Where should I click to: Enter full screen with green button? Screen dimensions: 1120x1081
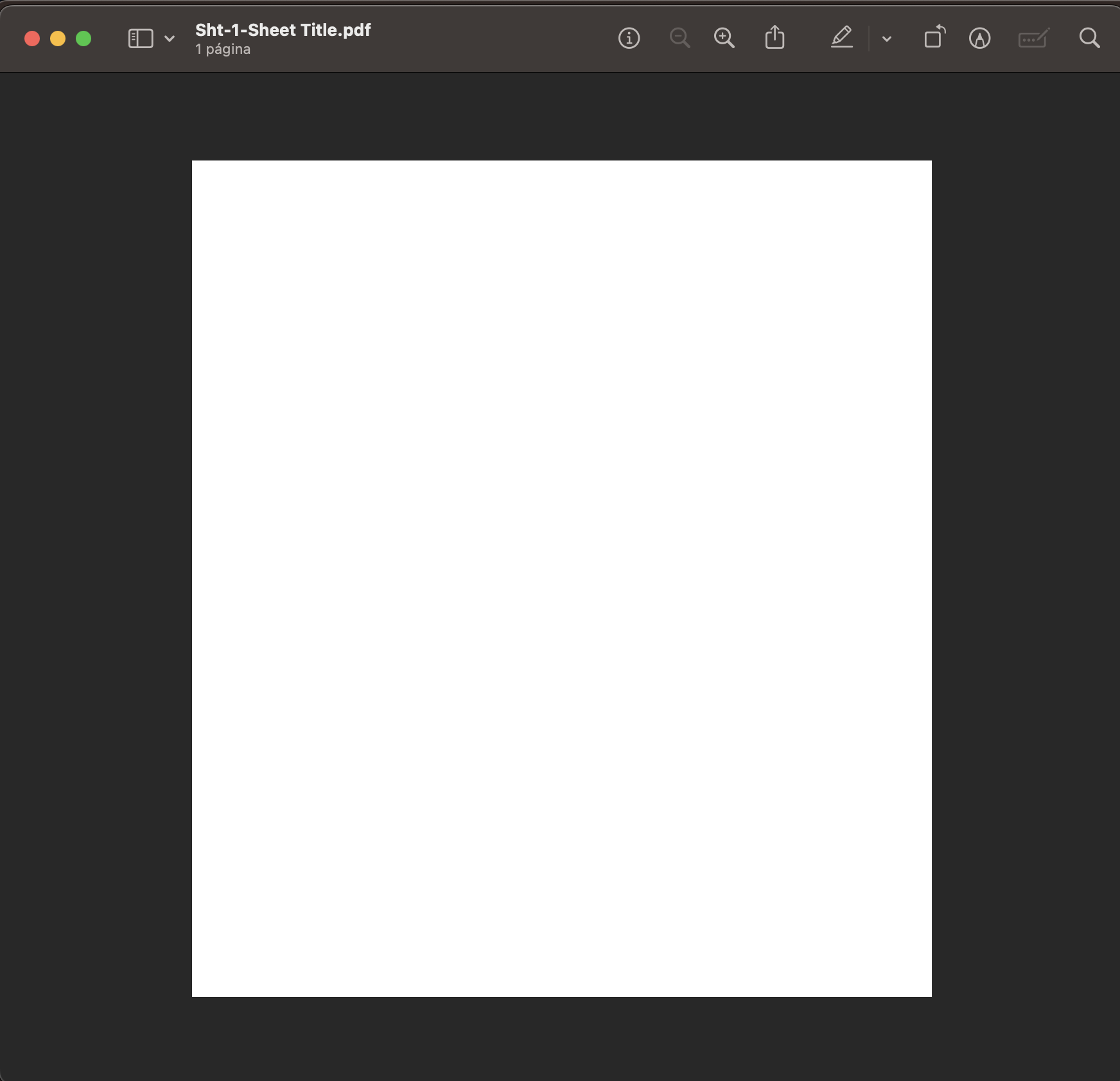(83, 39)
